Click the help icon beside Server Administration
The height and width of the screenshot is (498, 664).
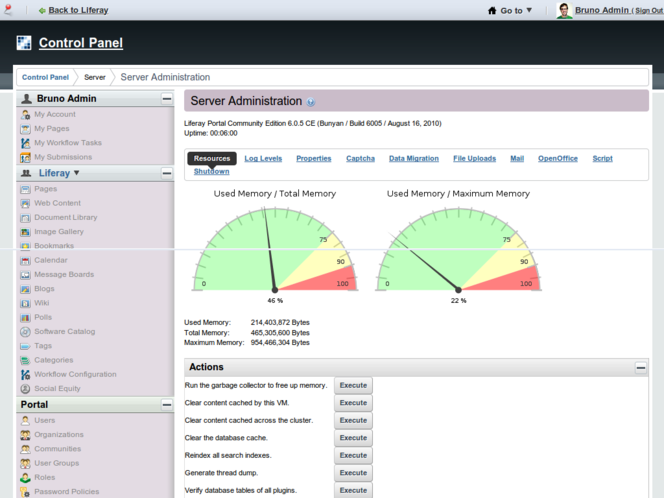tap(311, 102)
